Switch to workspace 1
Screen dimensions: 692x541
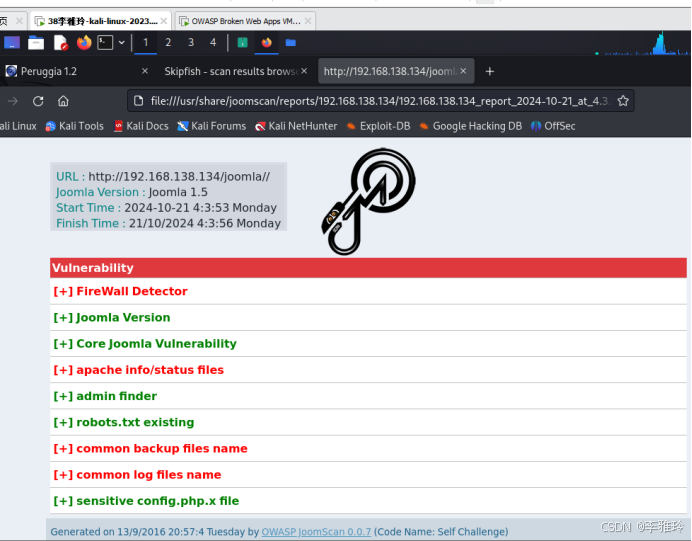[145, 43]
